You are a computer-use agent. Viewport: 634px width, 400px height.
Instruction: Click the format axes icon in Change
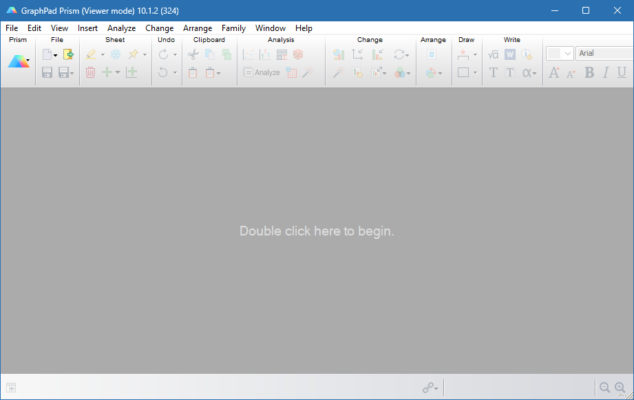[357, 54]
